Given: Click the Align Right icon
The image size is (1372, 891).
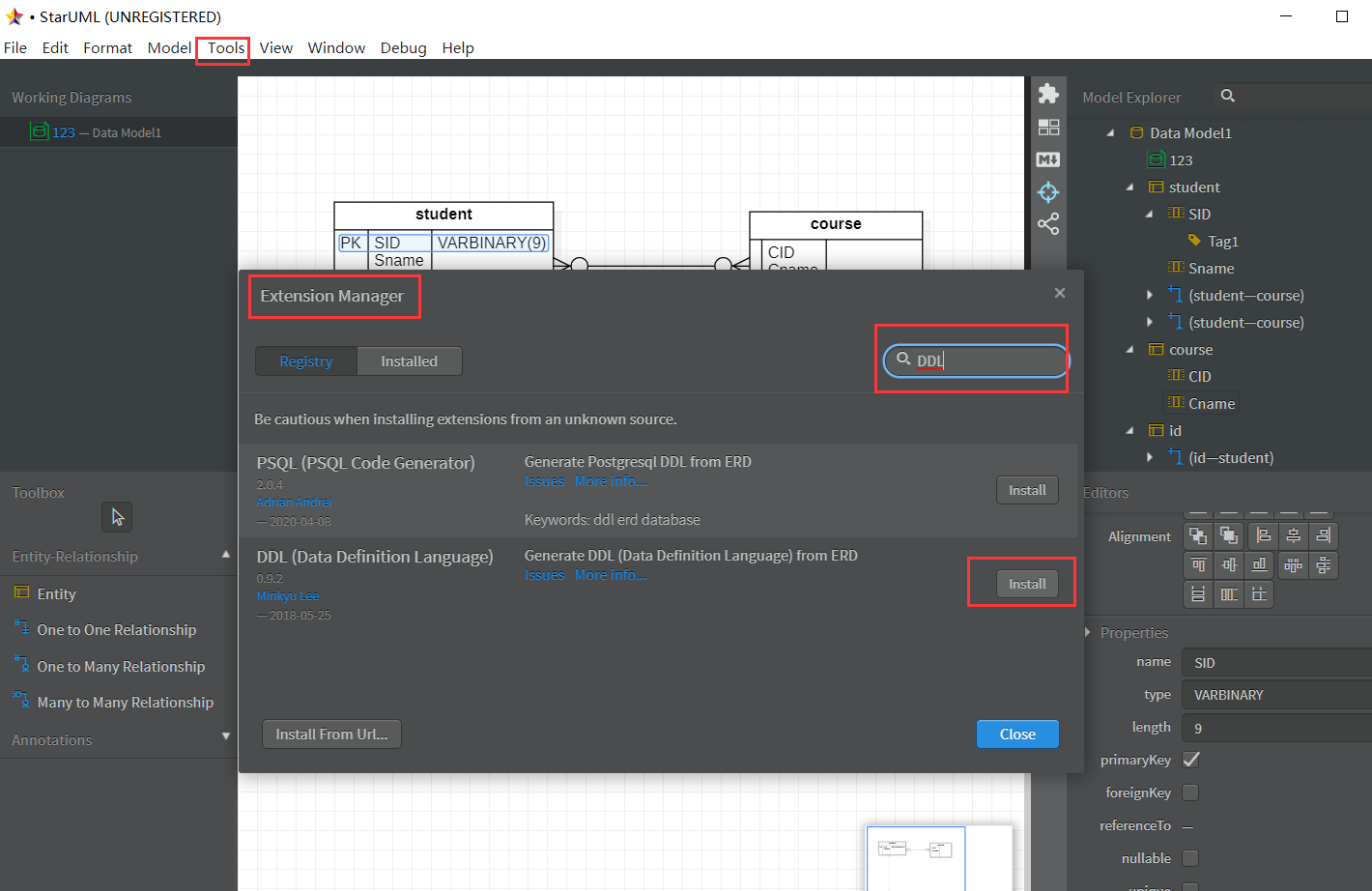Looking at the screenshot, I should [1324, 536].
